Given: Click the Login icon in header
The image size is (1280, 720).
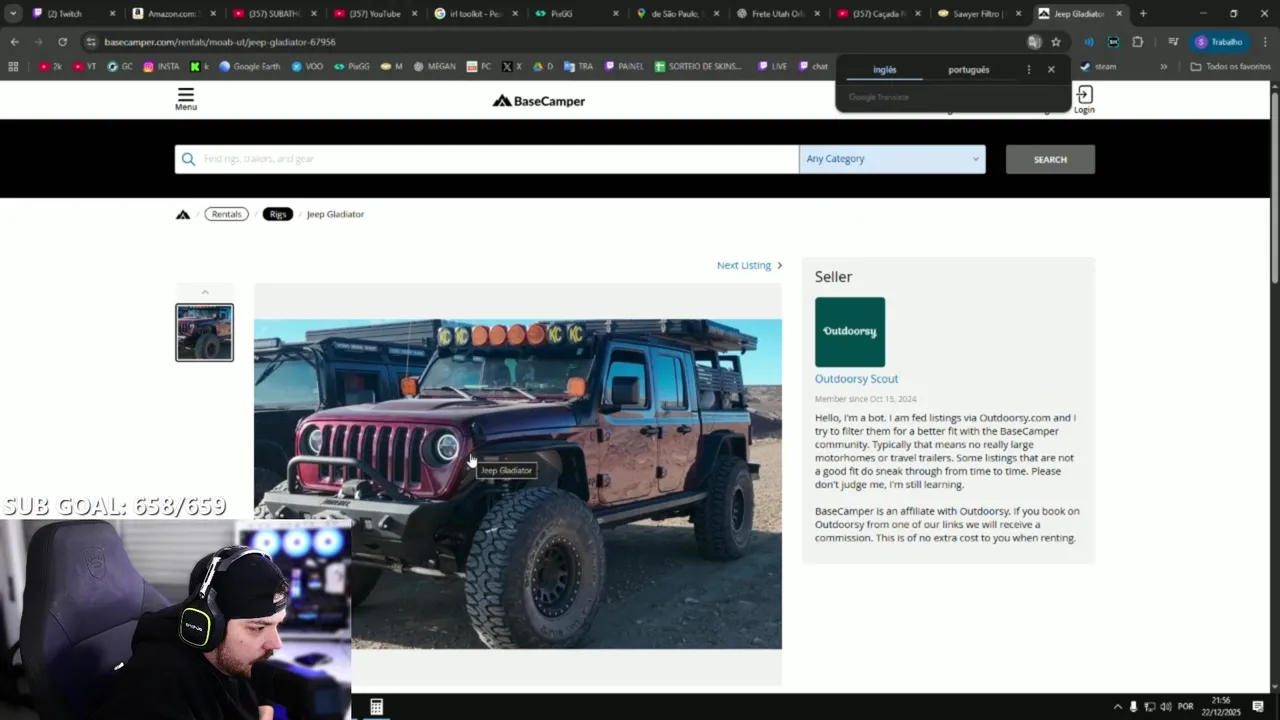Looking at the screenshot, I should 1084,99.
